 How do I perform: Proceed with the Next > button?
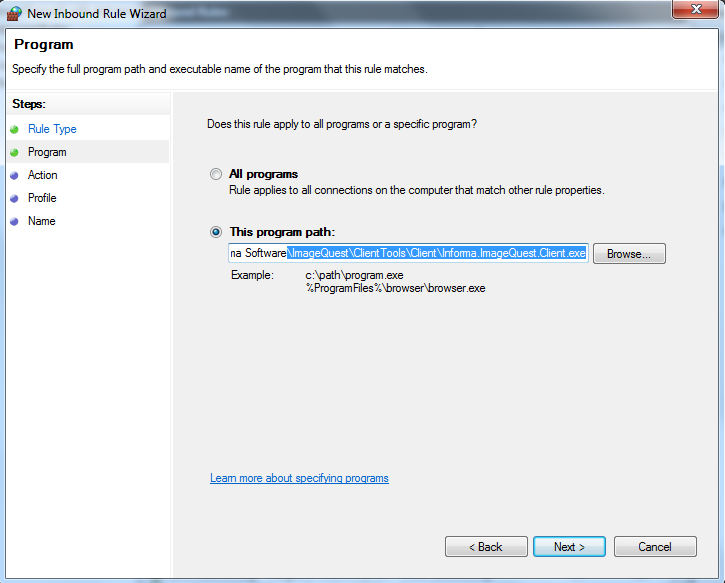click(x=569, y=547)
